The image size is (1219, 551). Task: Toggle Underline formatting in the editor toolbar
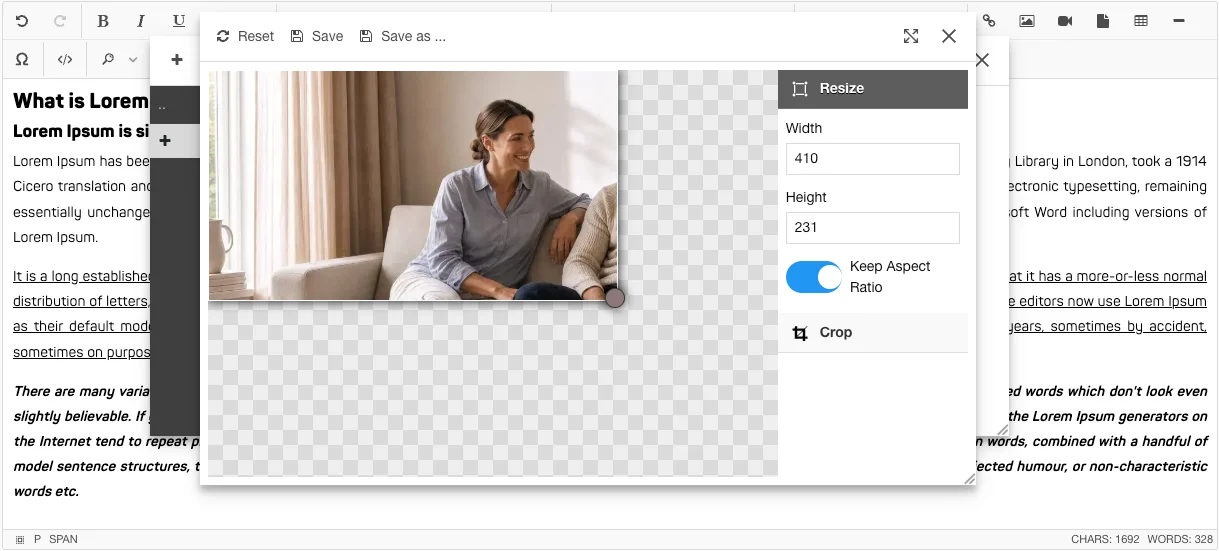179,21
